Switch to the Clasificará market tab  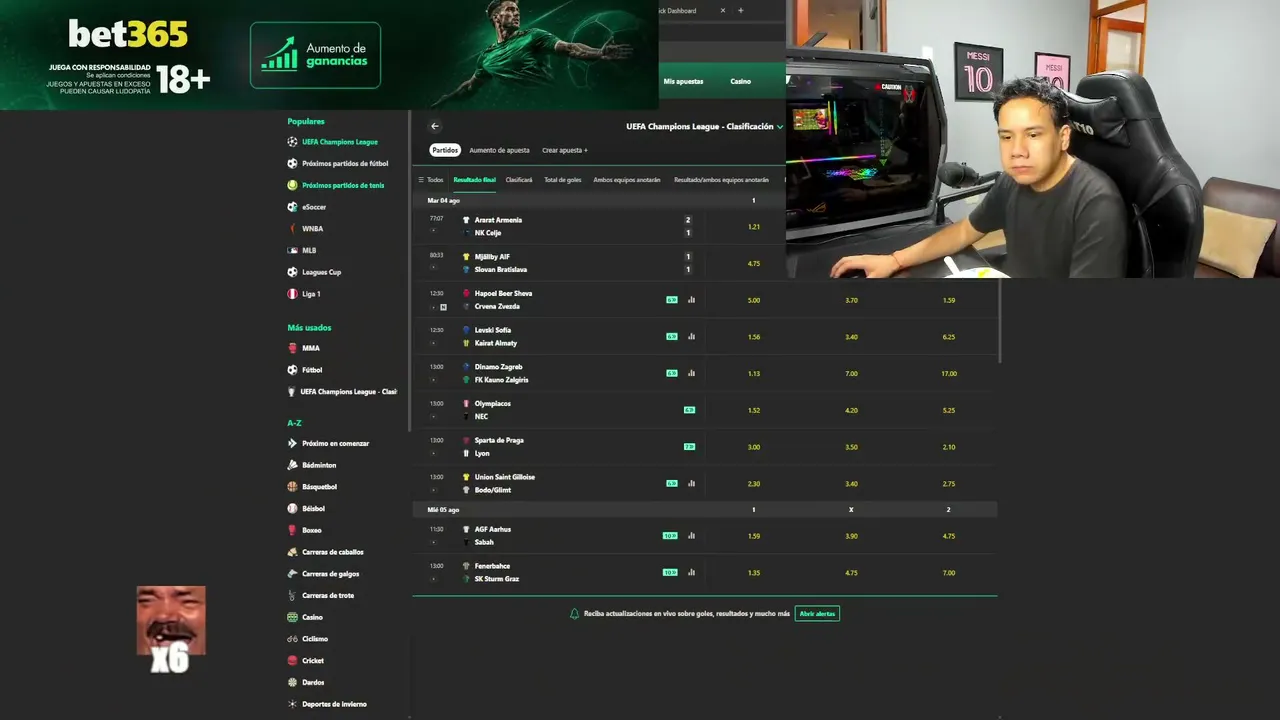pos(519,180)
